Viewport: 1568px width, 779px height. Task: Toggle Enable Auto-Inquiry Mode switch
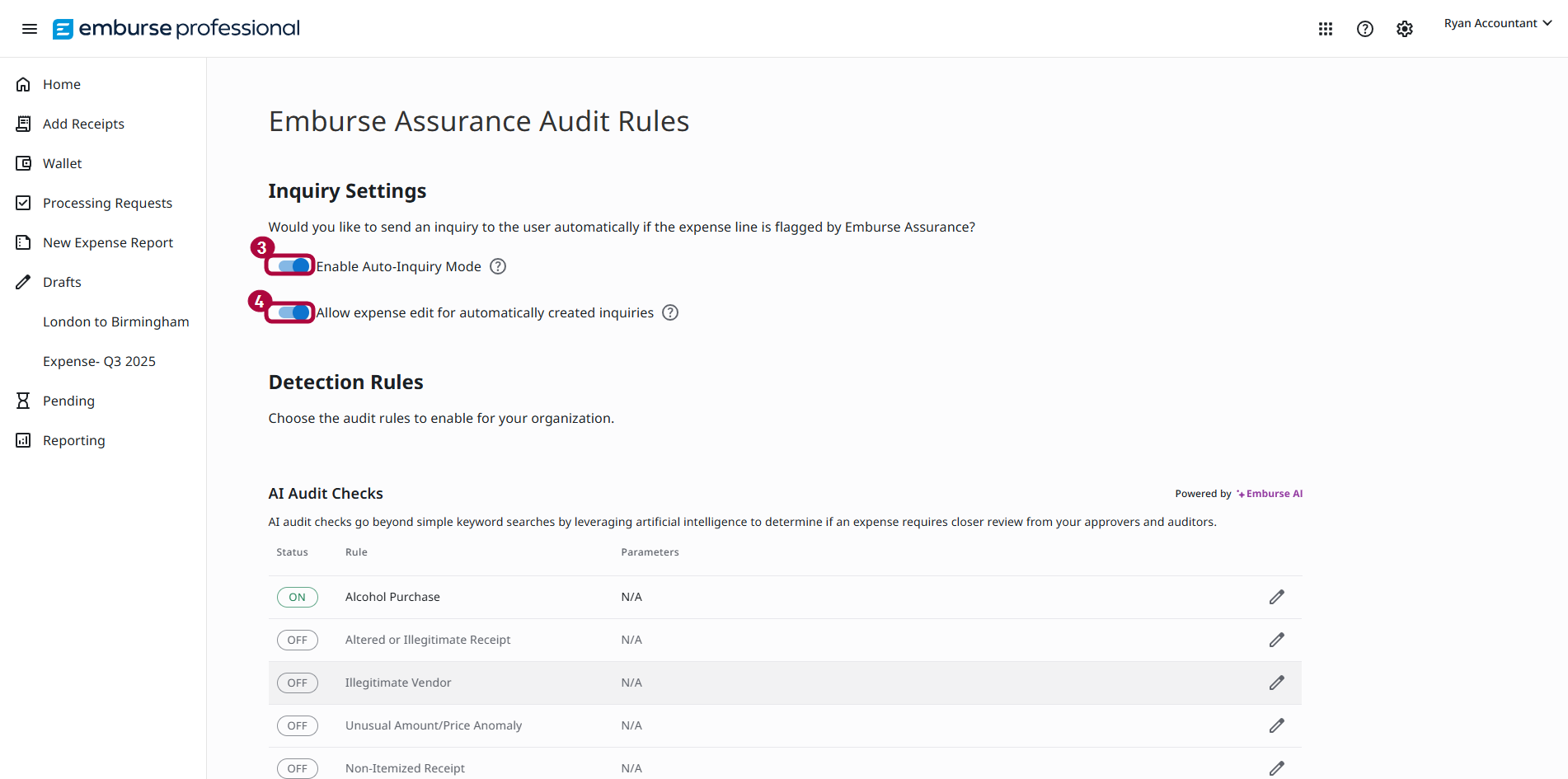[x=293, y=265]
